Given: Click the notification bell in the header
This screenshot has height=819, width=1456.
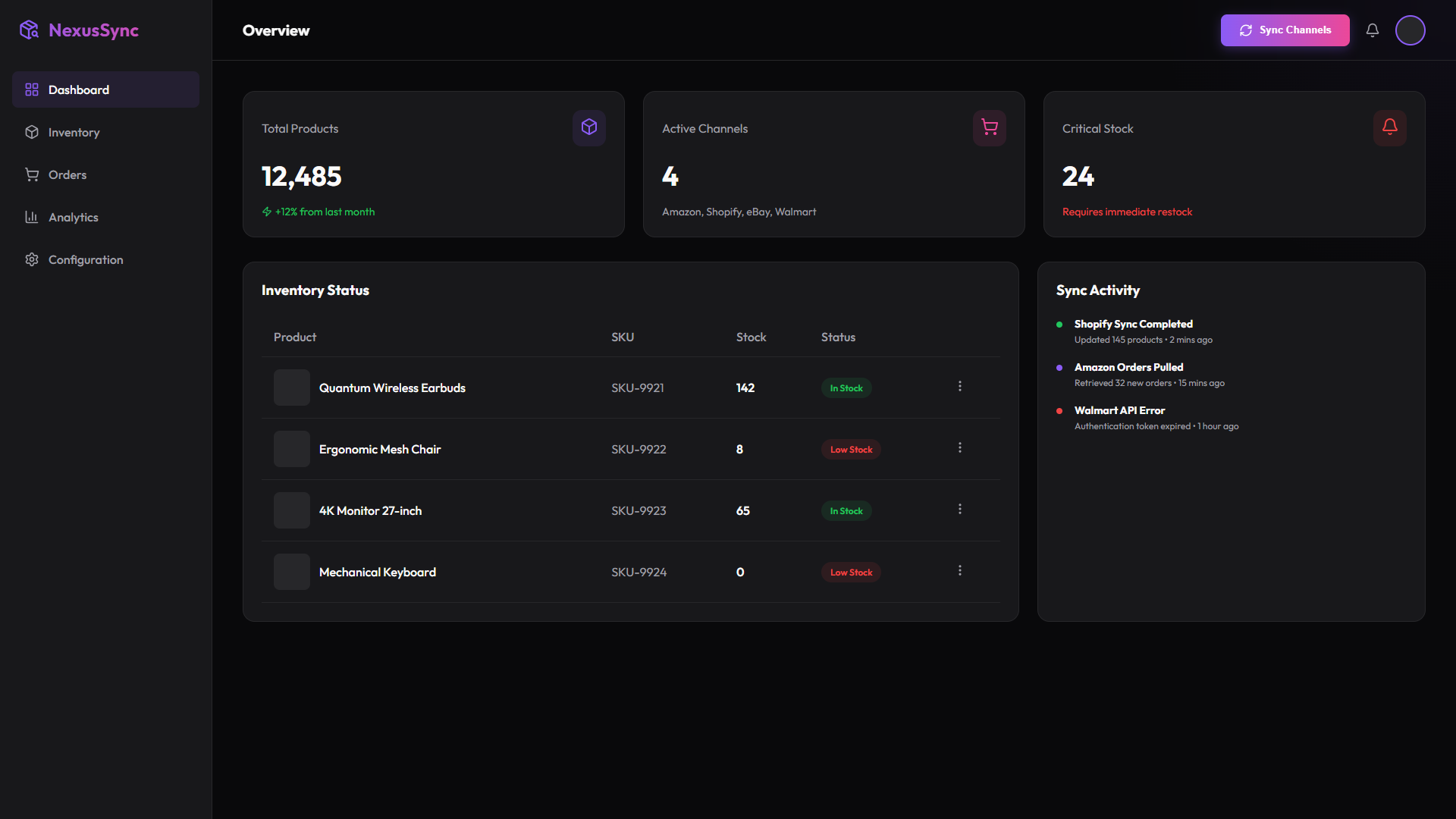Looking at the screenshot, I should [1373, 30].
